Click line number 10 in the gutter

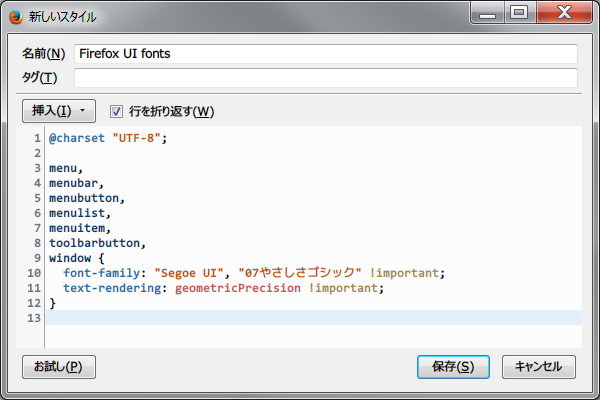pos(34,273)
